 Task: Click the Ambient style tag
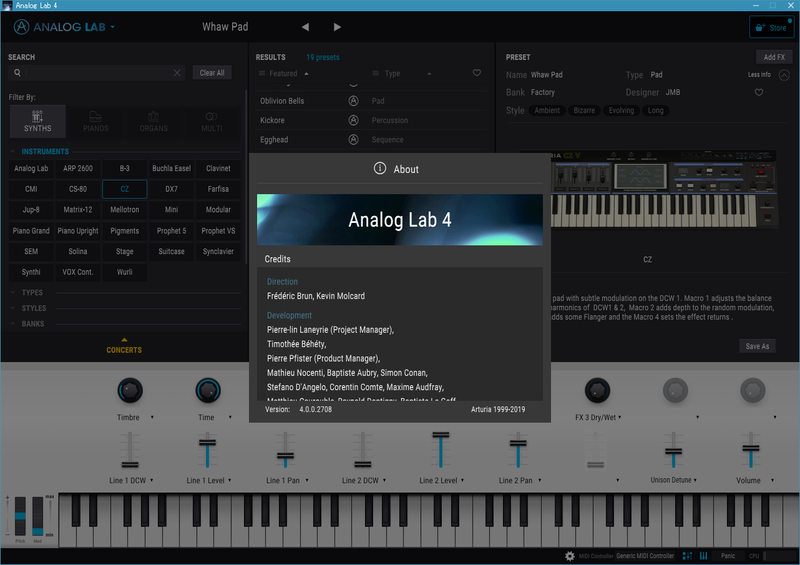[547, 110]
